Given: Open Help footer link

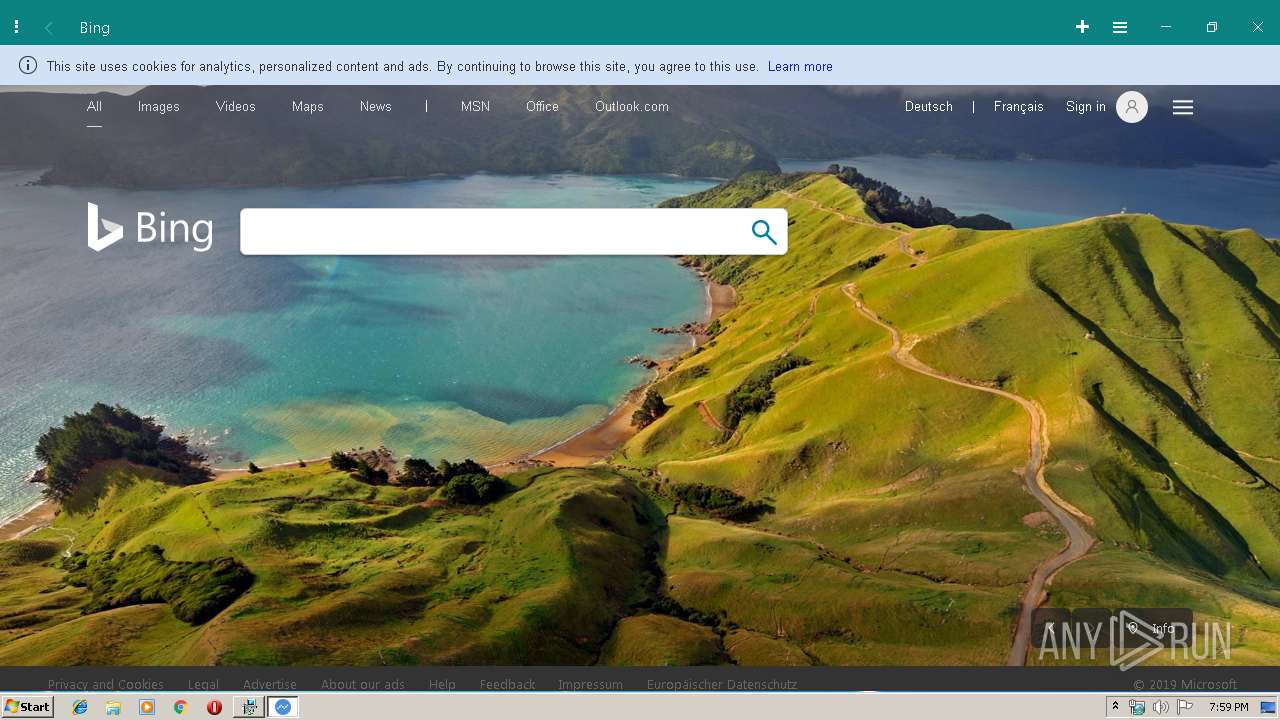Looking at the screenshot, I should click(442, 685).
